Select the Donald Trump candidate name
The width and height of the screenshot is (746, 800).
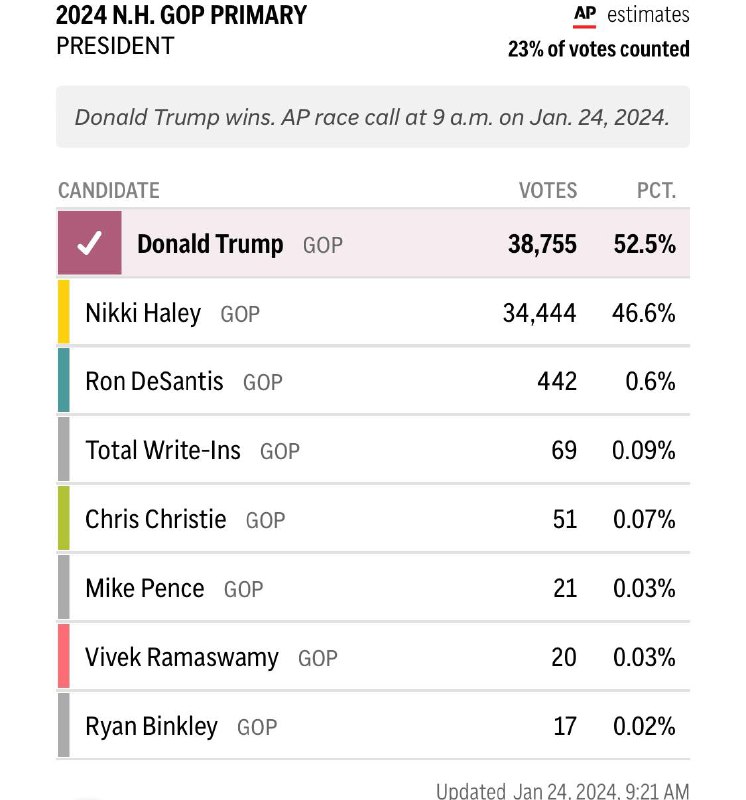(210, 244)
